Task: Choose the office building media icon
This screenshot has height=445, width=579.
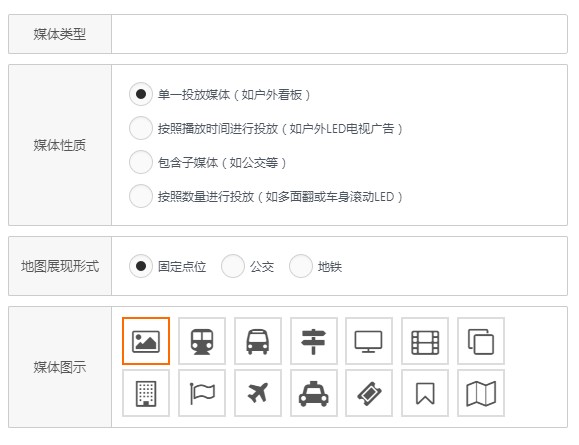Action: pyautogui.click(x=146, y=393)
